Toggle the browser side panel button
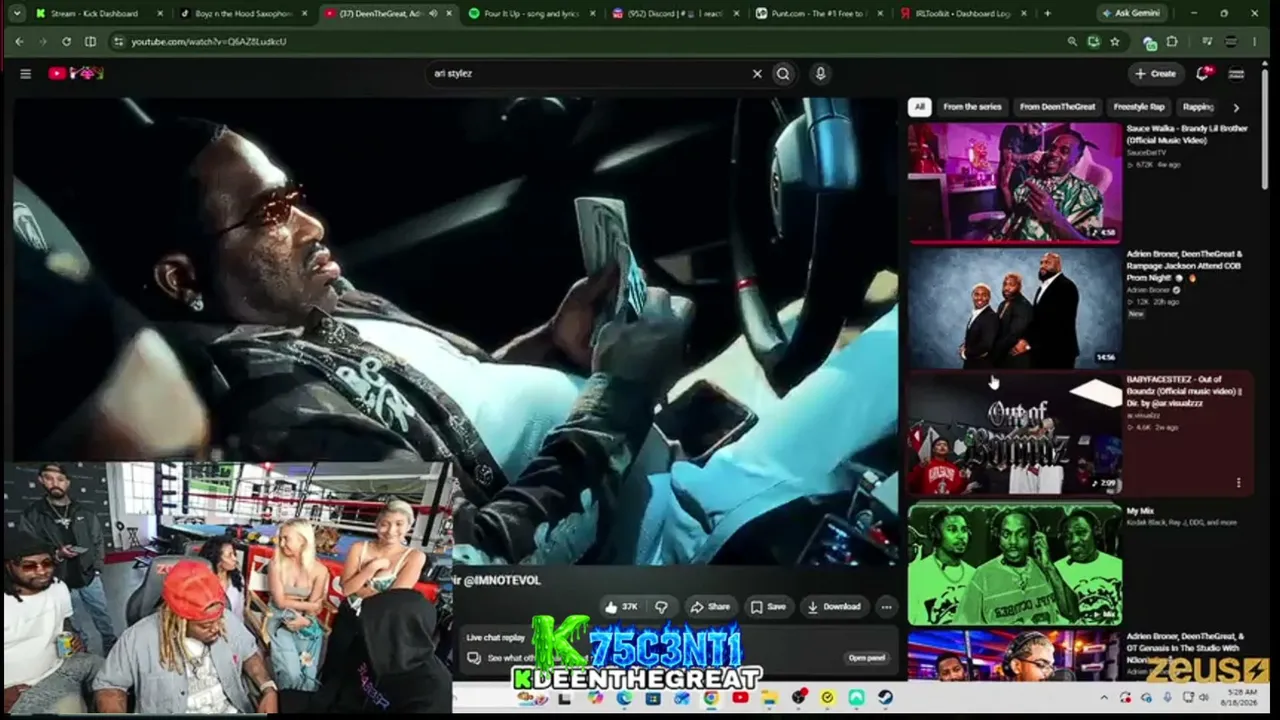The width and height of the screenshot is (1280, 720). click(x=90, y=42)
